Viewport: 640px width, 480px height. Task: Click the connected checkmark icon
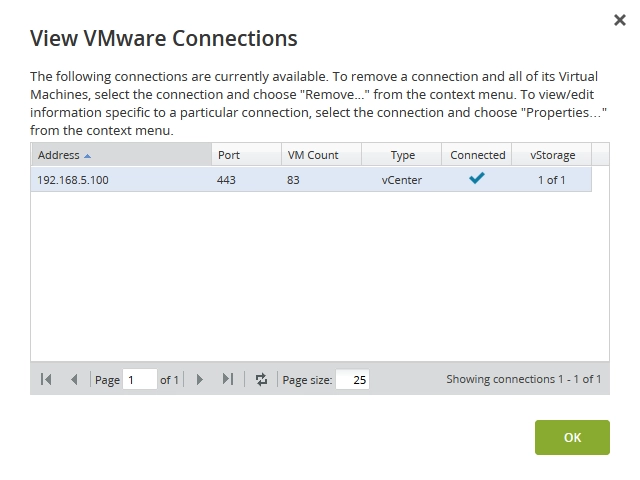click(x=477, y=178)
